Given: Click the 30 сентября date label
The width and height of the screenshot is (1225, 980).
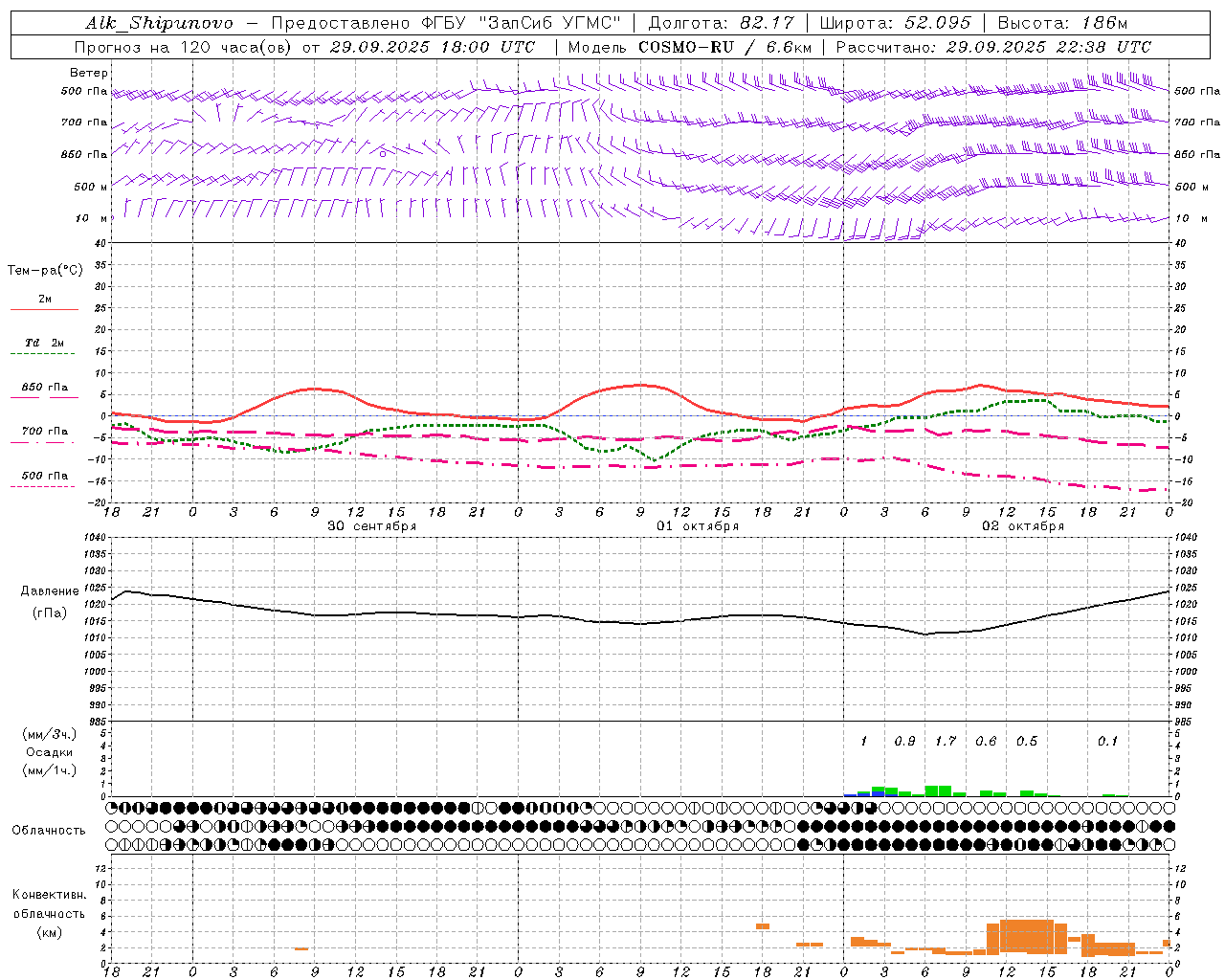Looking at the screenshot, I should (x=372, y=525).
